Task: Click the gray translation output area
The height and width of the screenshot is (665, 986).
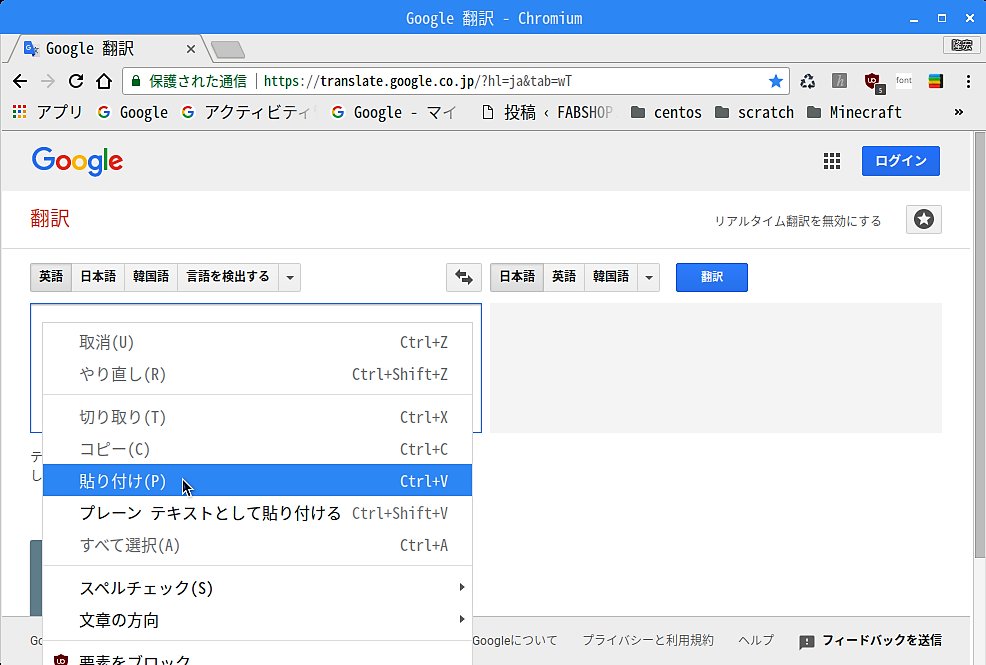Action: coord(716,368)
